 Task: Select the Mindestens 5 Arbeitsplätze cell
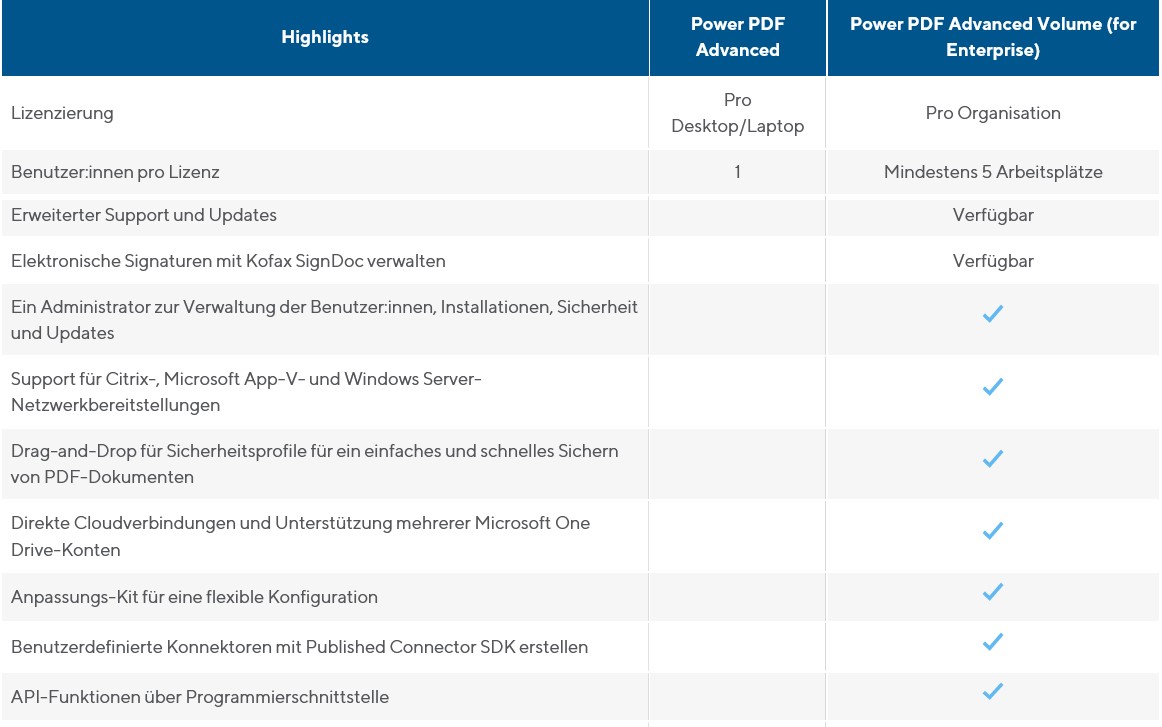(993, 172)
